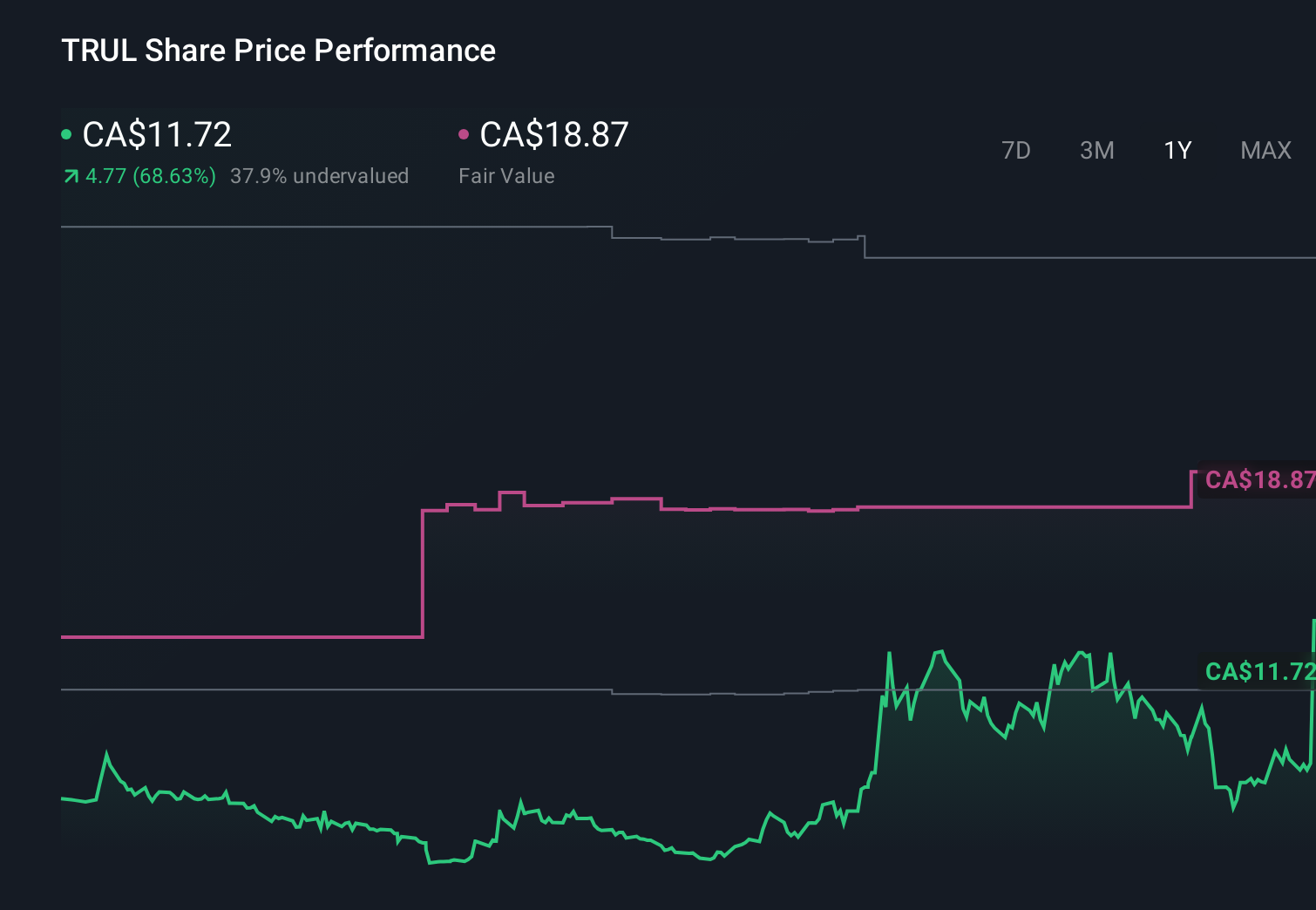The image size is (1316, 910).
Task: Click the first tall peak of the green price line
Action: (x=889, y=654)
